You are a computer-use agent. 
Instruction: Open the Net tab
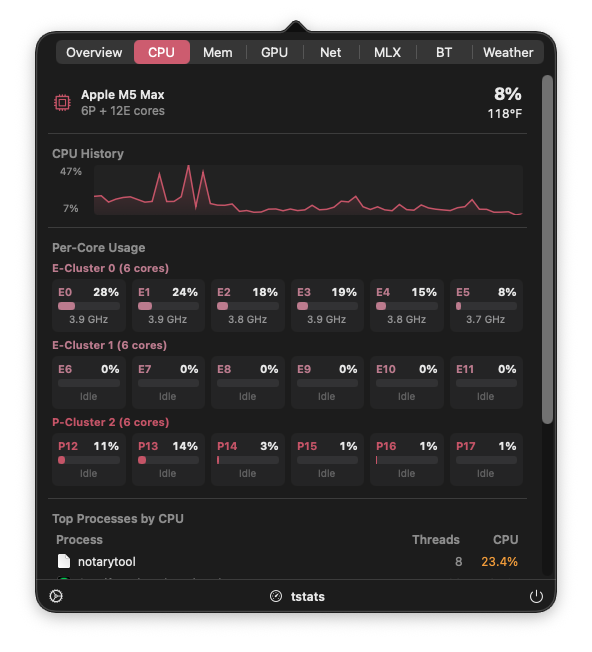coord(331,52)
